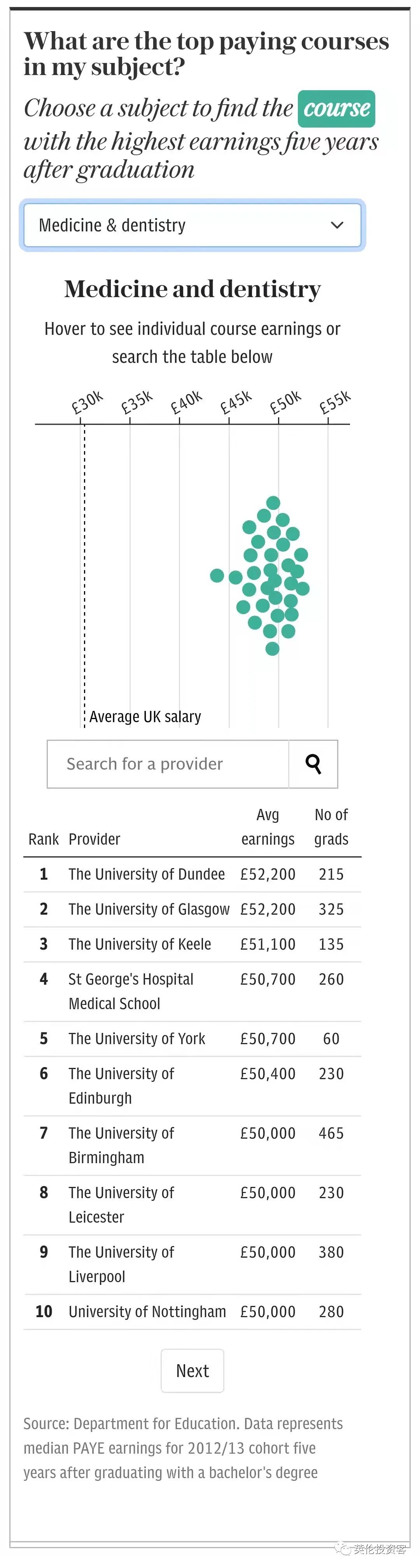Click the Provider column header
The image size is (420, 1568).
point(94,839)
